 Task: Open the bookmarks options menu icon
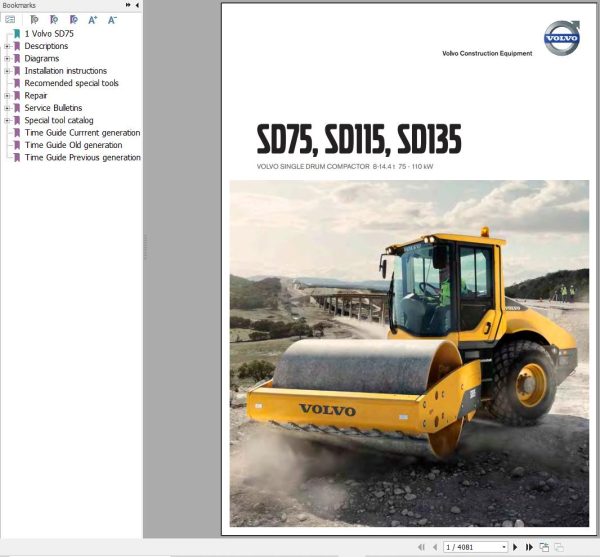pos(10,20)
